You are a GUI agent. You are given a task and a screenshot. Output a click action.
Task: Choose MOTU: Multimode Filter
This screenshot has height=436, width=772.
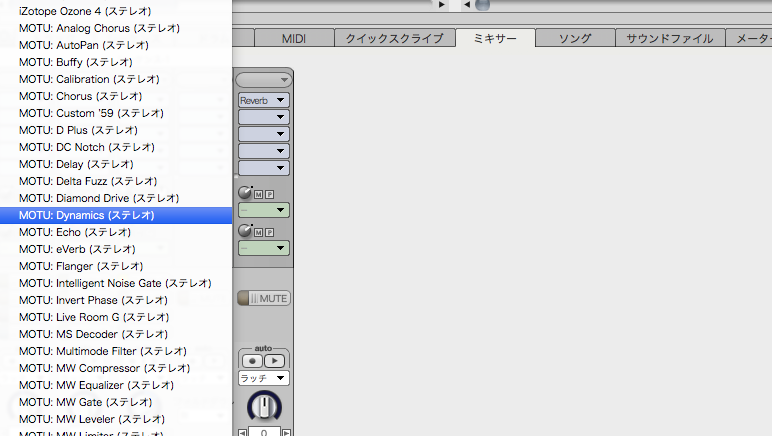pyautogui.click(x=116, y=351)
